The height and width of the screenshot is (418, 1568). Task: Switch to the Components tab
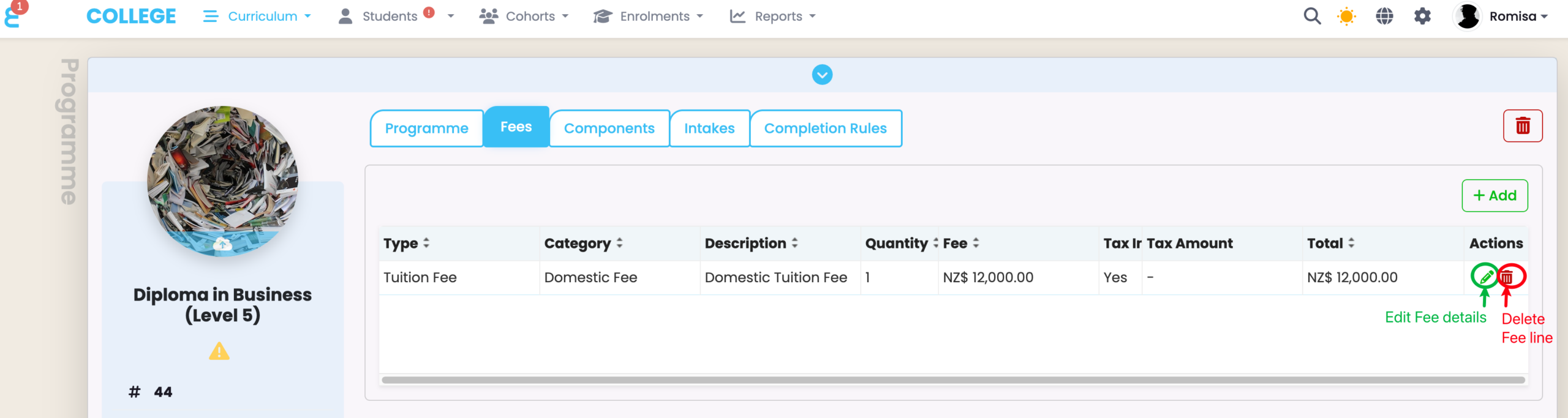point(609,129)
